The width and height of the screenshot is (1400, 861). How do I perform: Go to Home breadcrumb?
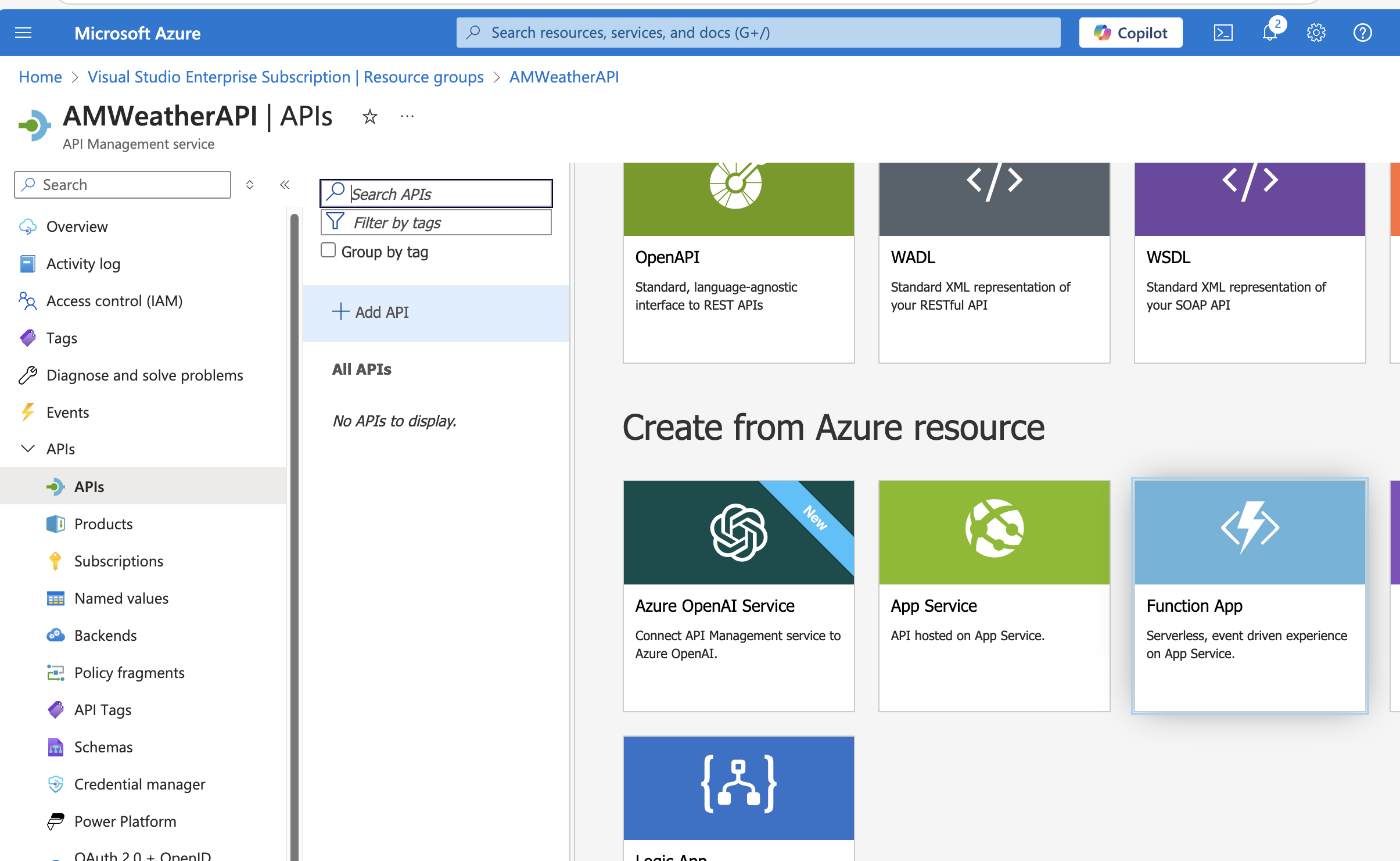(x=40, y=77)
